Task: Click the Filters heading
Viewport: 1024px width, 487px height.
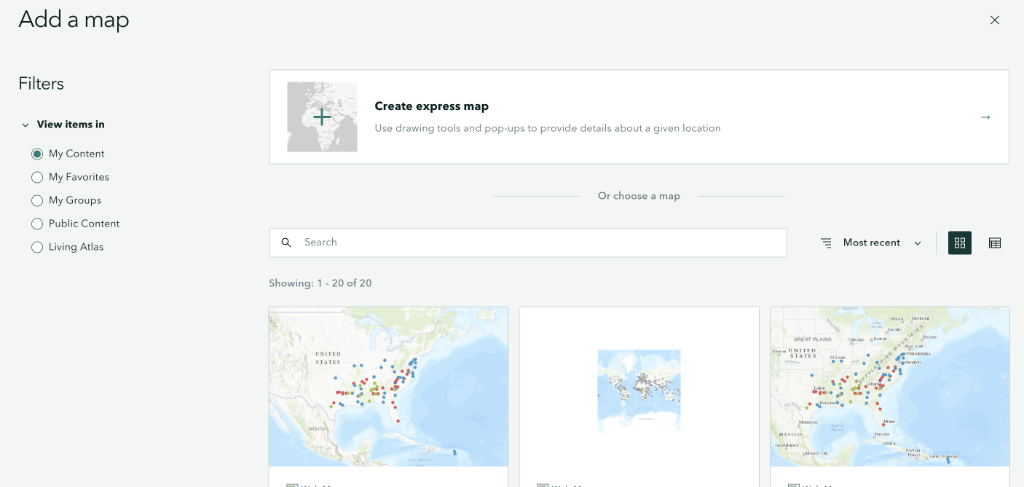Action: [x=41, y=84]
